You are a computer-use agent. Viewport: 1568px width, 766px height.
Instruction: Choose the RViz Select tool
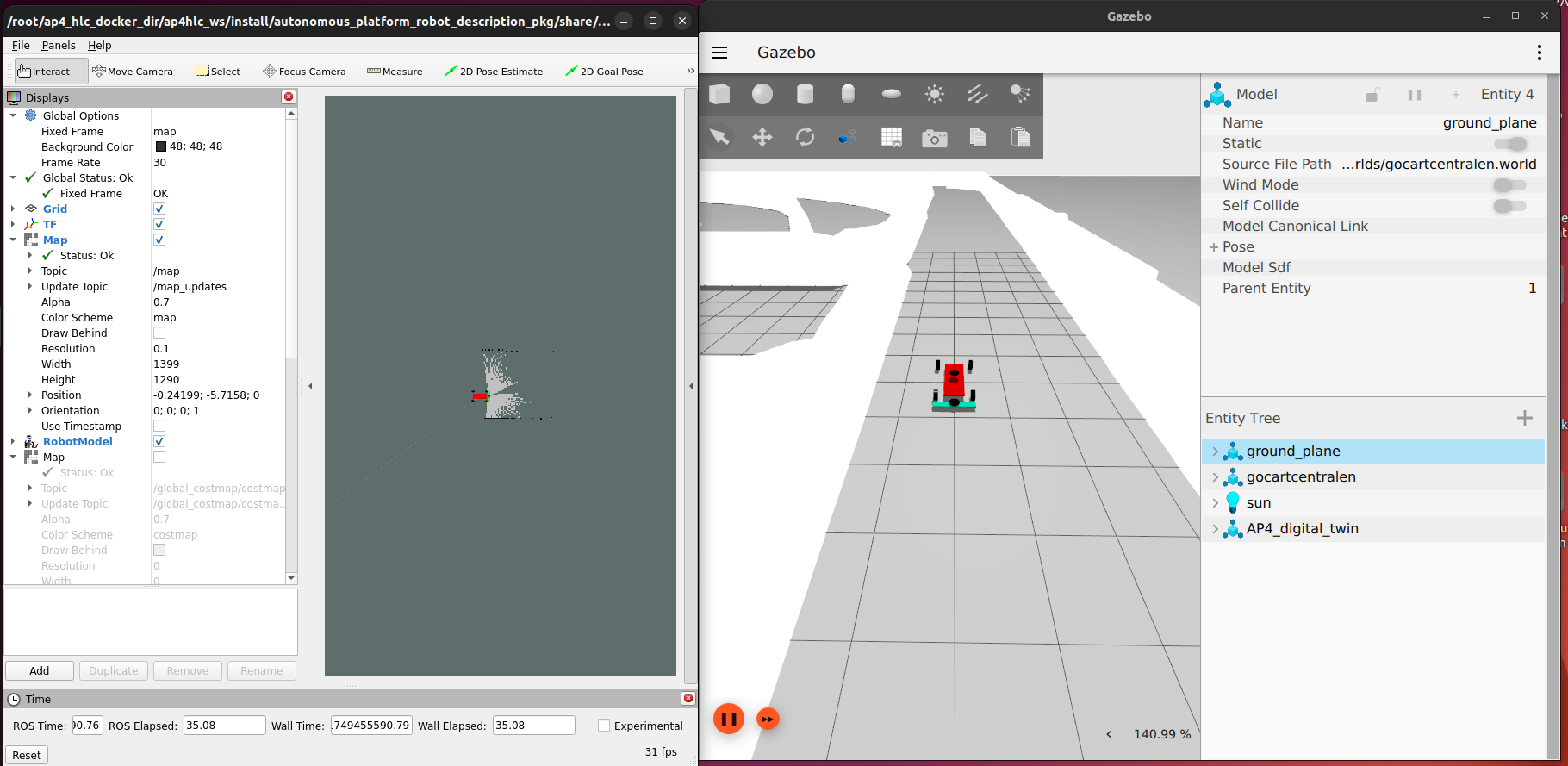[x=218, y=72]
